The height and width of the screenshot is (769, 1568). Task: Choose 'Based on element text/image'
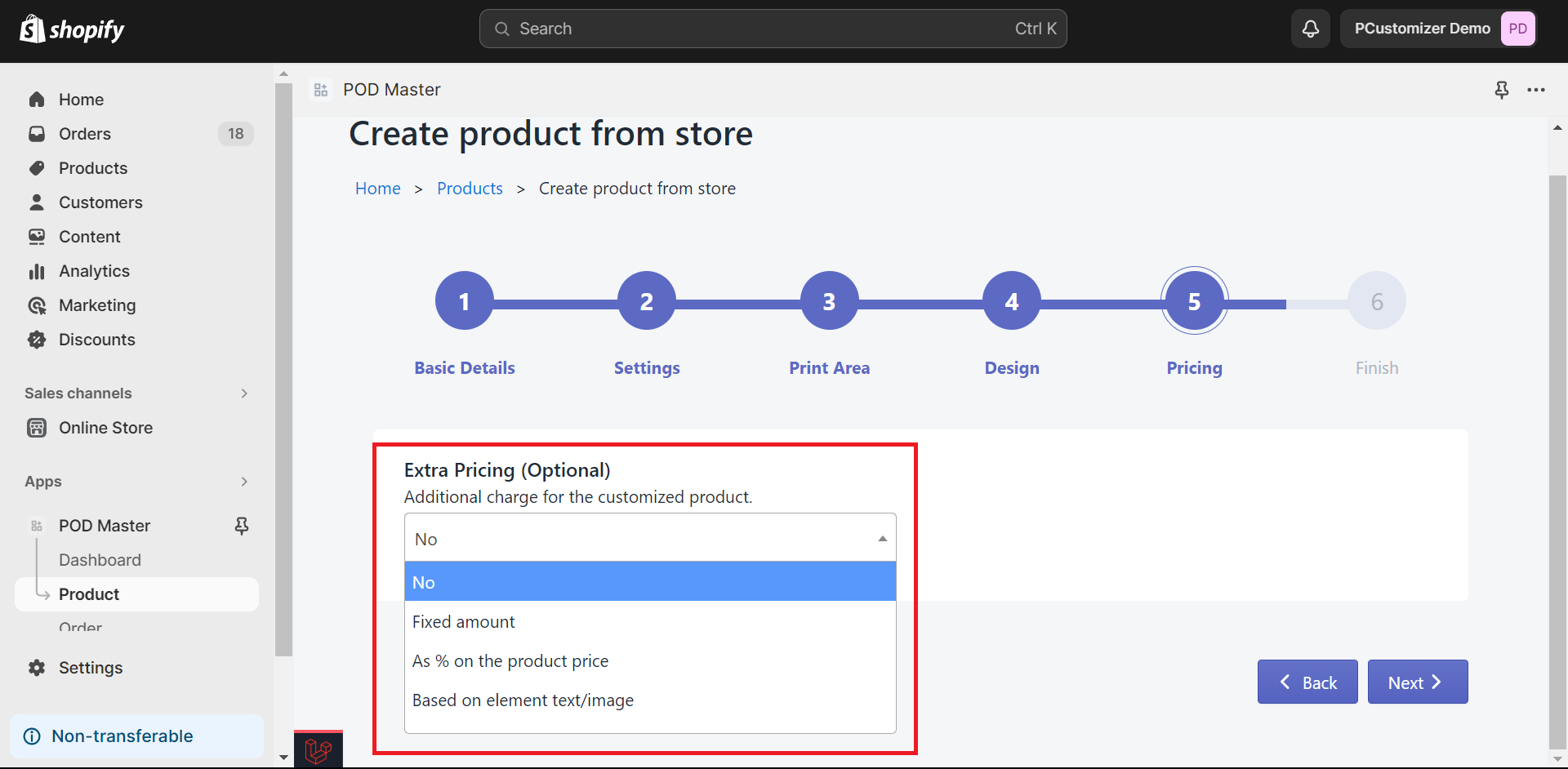coord(650,700)
